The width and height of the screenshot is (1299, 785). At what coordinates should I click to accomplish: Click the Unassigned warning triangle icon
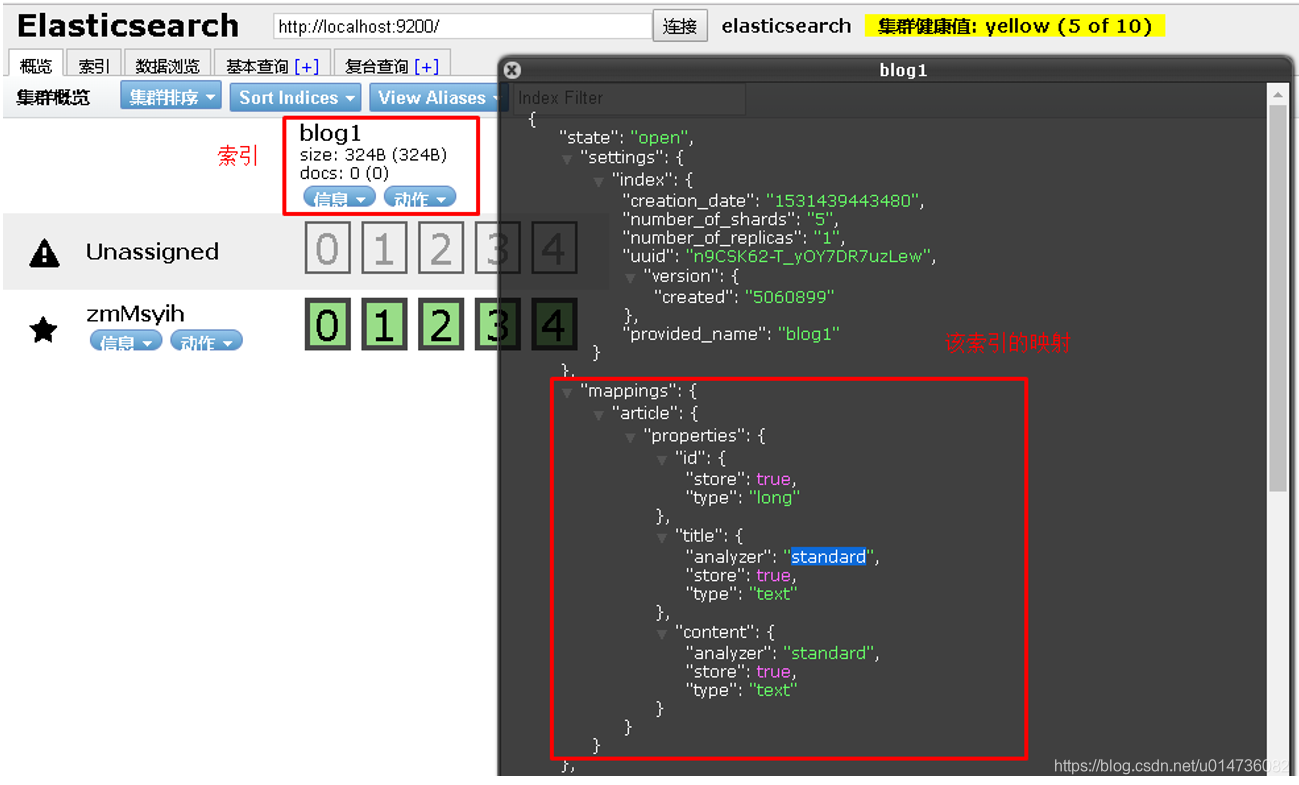coord(45,254)
